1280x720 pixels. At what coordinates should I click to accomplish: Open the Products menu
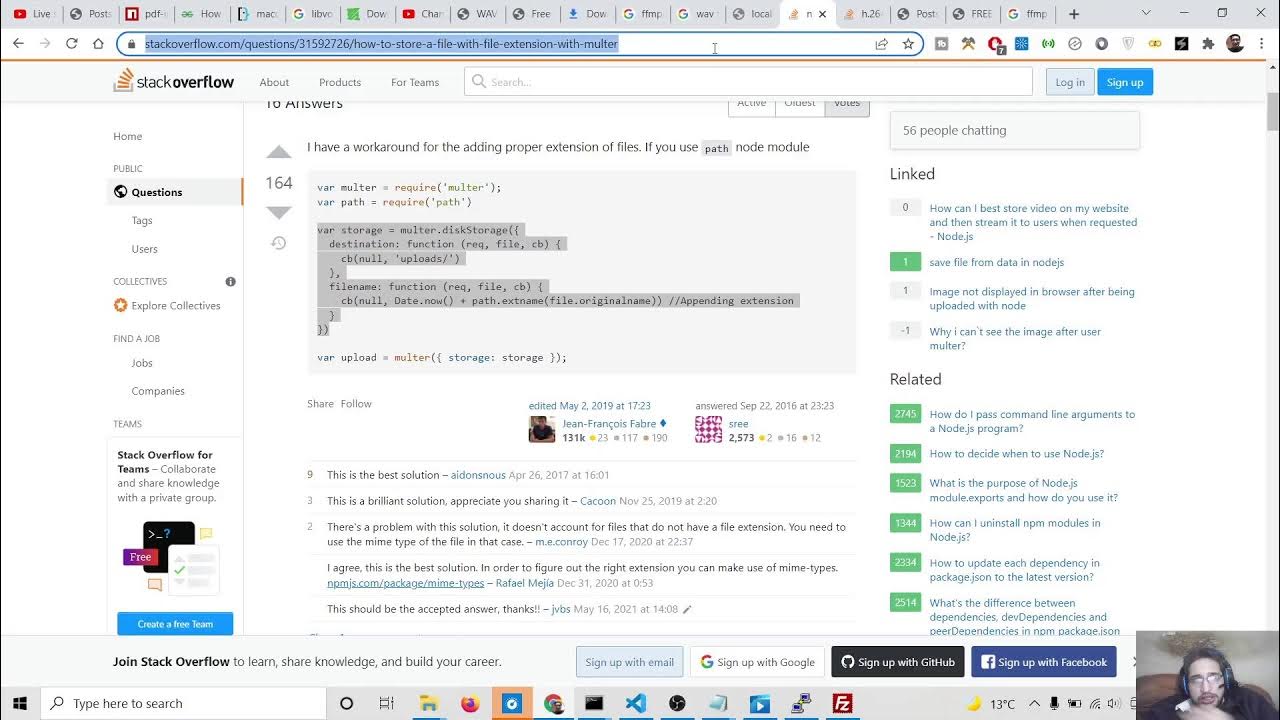(339, 82)
